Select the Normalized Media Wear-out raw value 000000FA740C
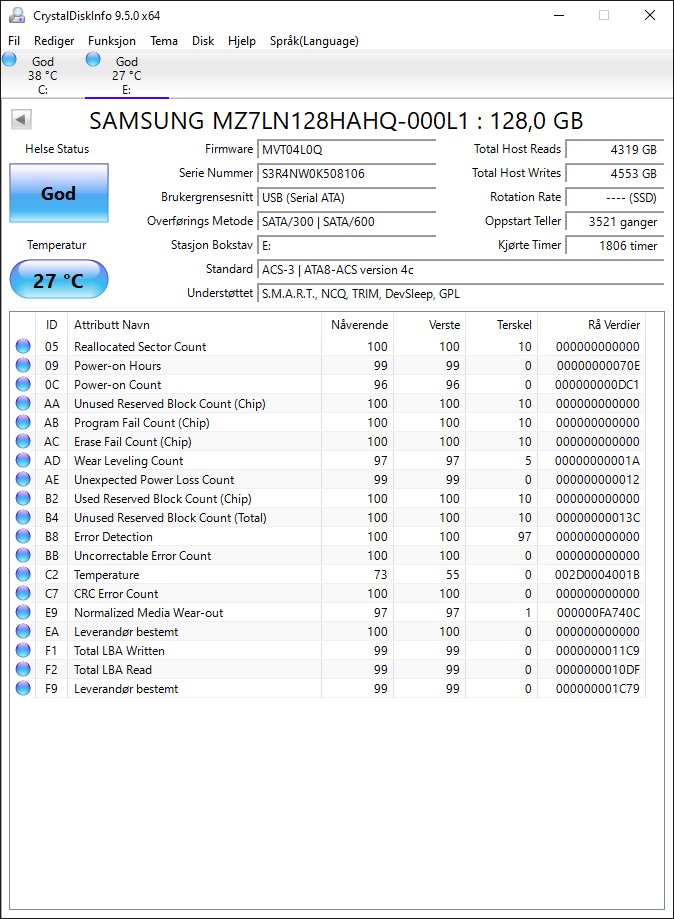 tap(598, 613)
